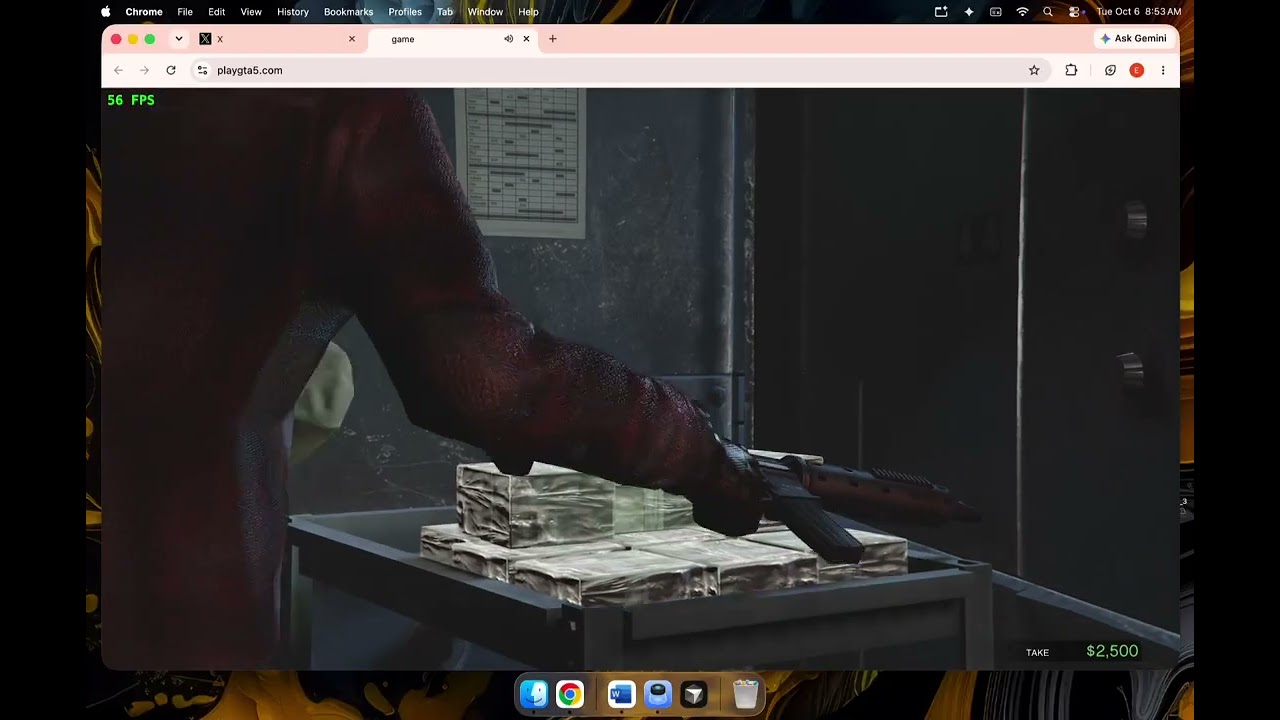The height and width of the screenshot is (720, 1280).
Task: Switch to the X tab
Action: click(278, 39)
